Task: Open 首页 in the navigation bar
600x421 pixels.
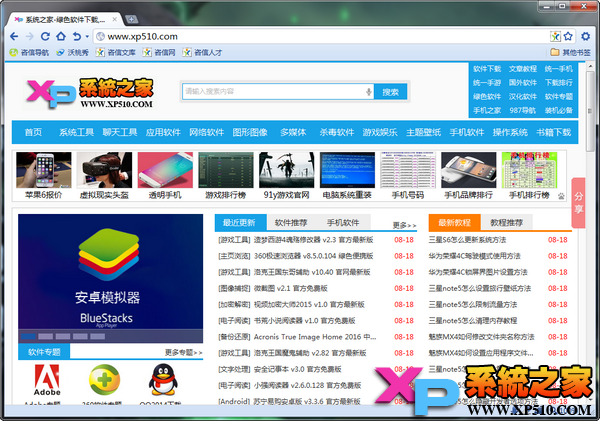Action: pos(33,132)
